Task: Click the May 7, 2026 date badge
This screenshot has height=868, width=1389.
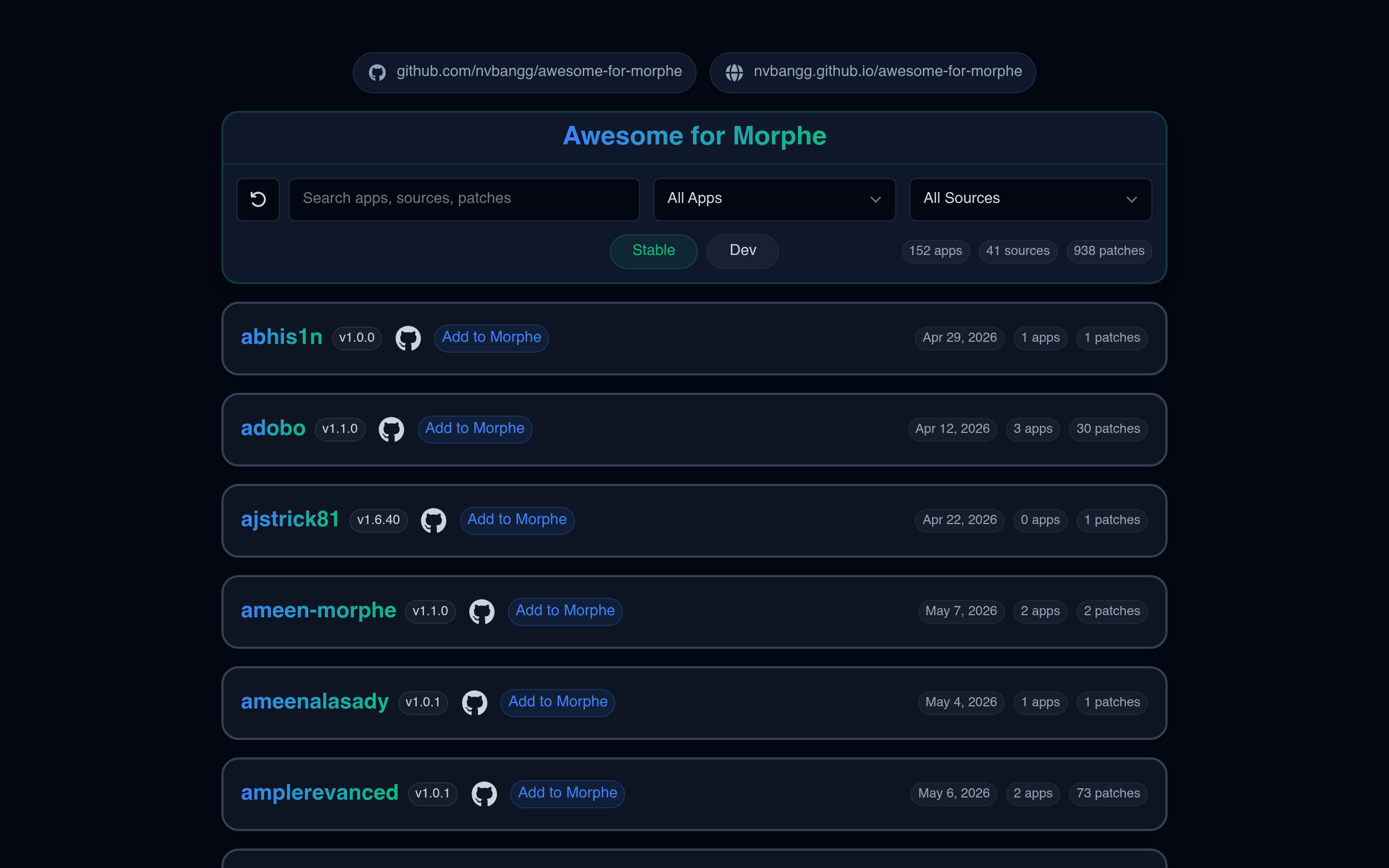Action: coord(961,611)
